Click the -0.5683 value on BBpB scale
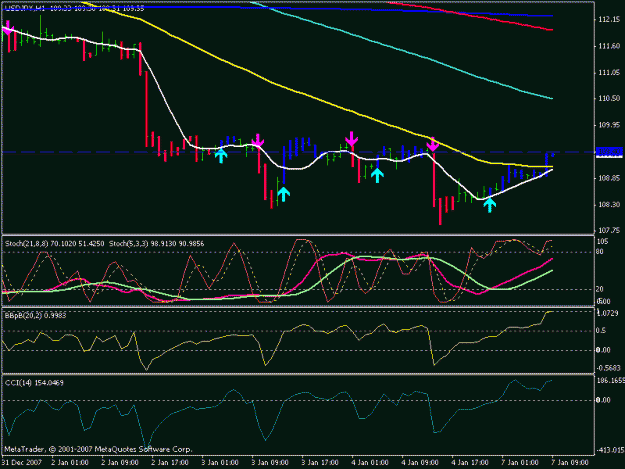Viewport: 625px width, 469px height. point(608,368)
